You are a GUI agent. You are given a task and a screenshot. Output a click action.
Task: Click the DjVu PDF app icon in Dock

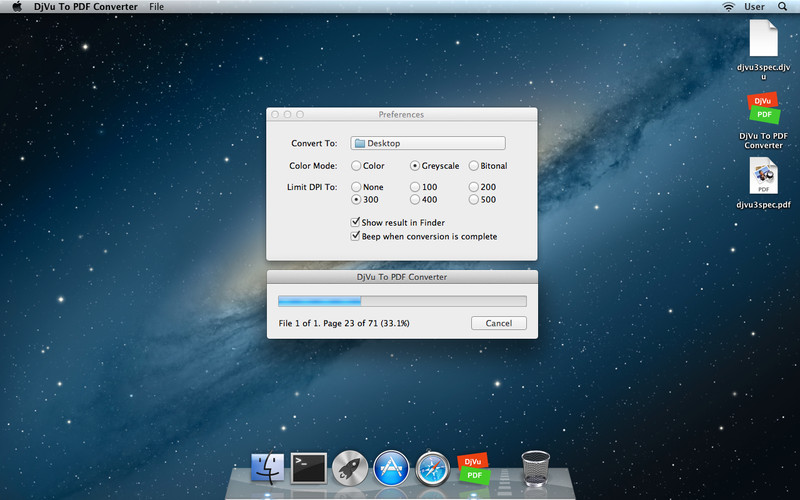[x=473, y=468]
